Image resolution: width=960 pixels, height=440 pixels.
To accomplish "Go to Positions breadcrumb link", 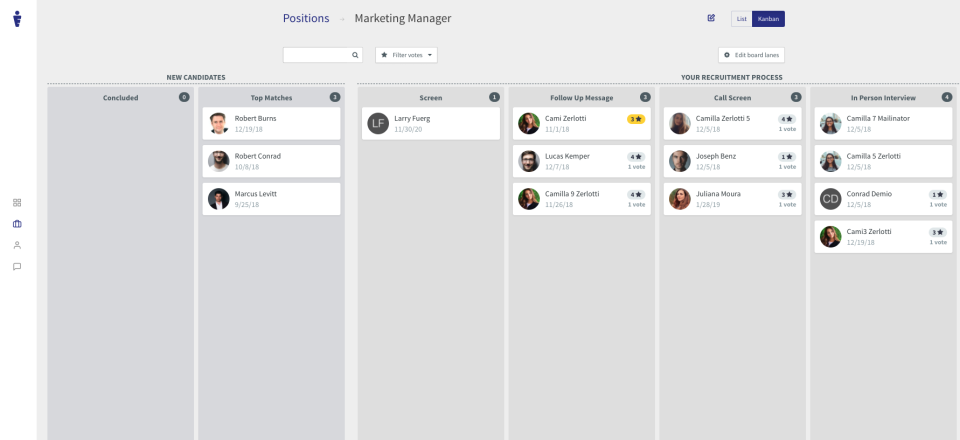I will [x=306, y=18].
